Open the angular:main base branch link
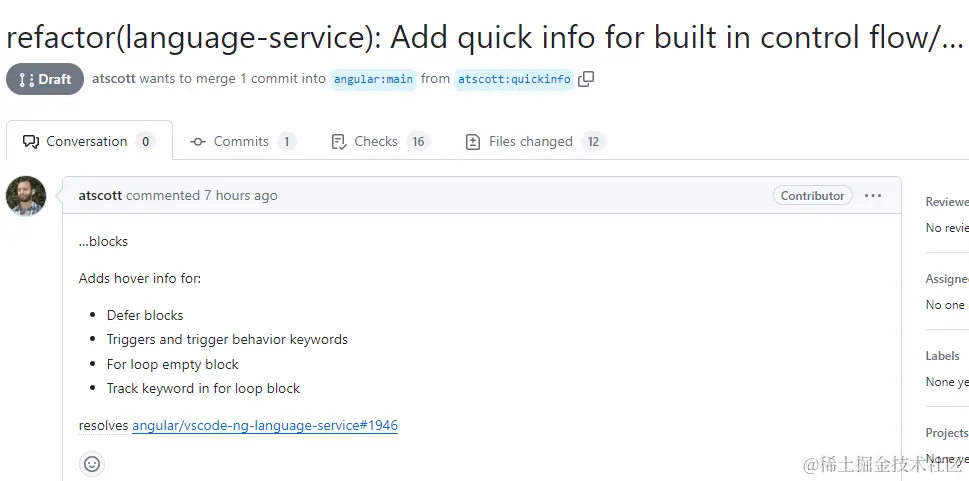This screenshot has height=481, width=969. click(373, 79)
